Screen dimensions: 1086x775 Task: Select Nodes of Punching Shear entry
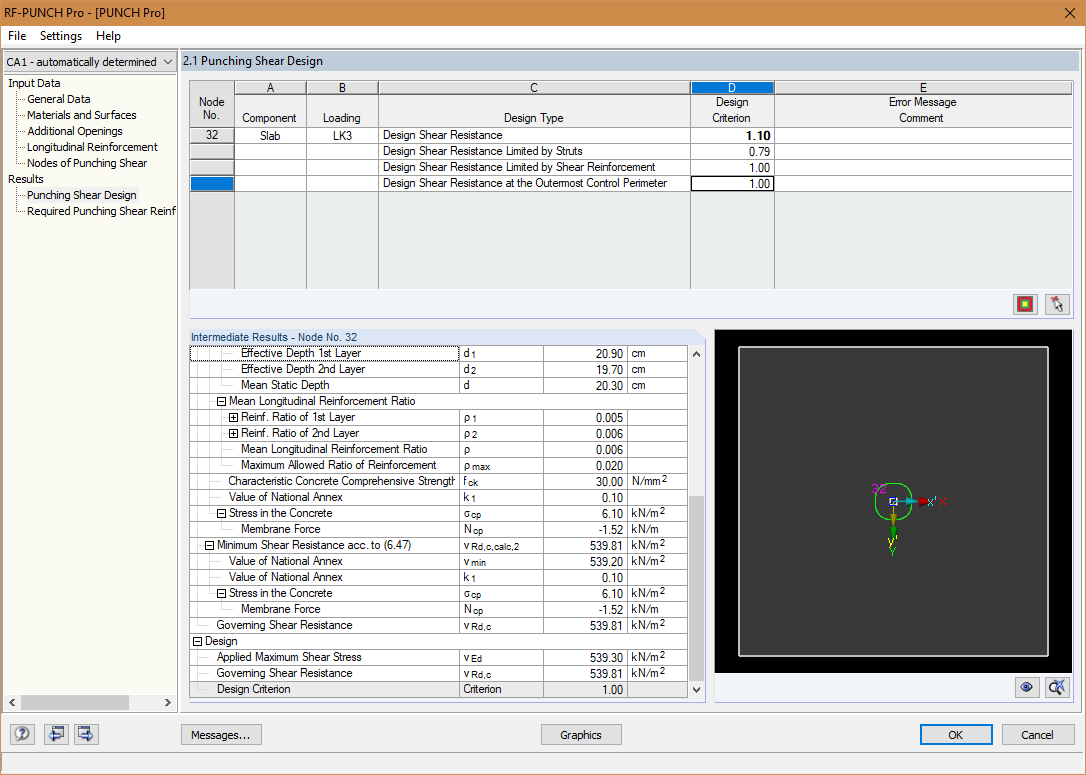coord(92,163)
